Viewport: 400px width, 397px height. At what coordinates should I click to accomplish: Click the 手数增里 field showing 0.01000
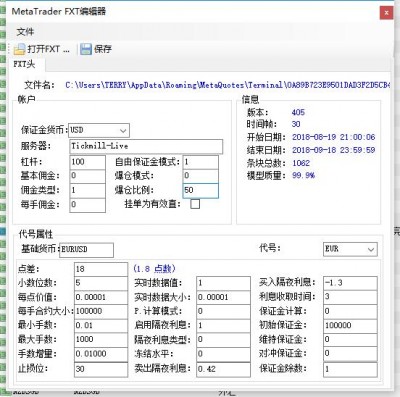point(101,354)
